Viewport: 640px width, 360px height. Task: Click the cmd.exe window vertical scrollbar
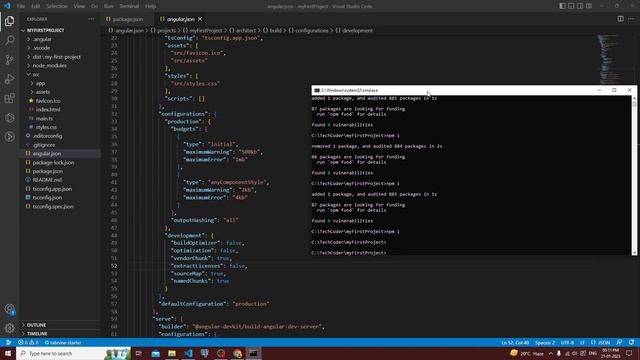pos(634,176)
